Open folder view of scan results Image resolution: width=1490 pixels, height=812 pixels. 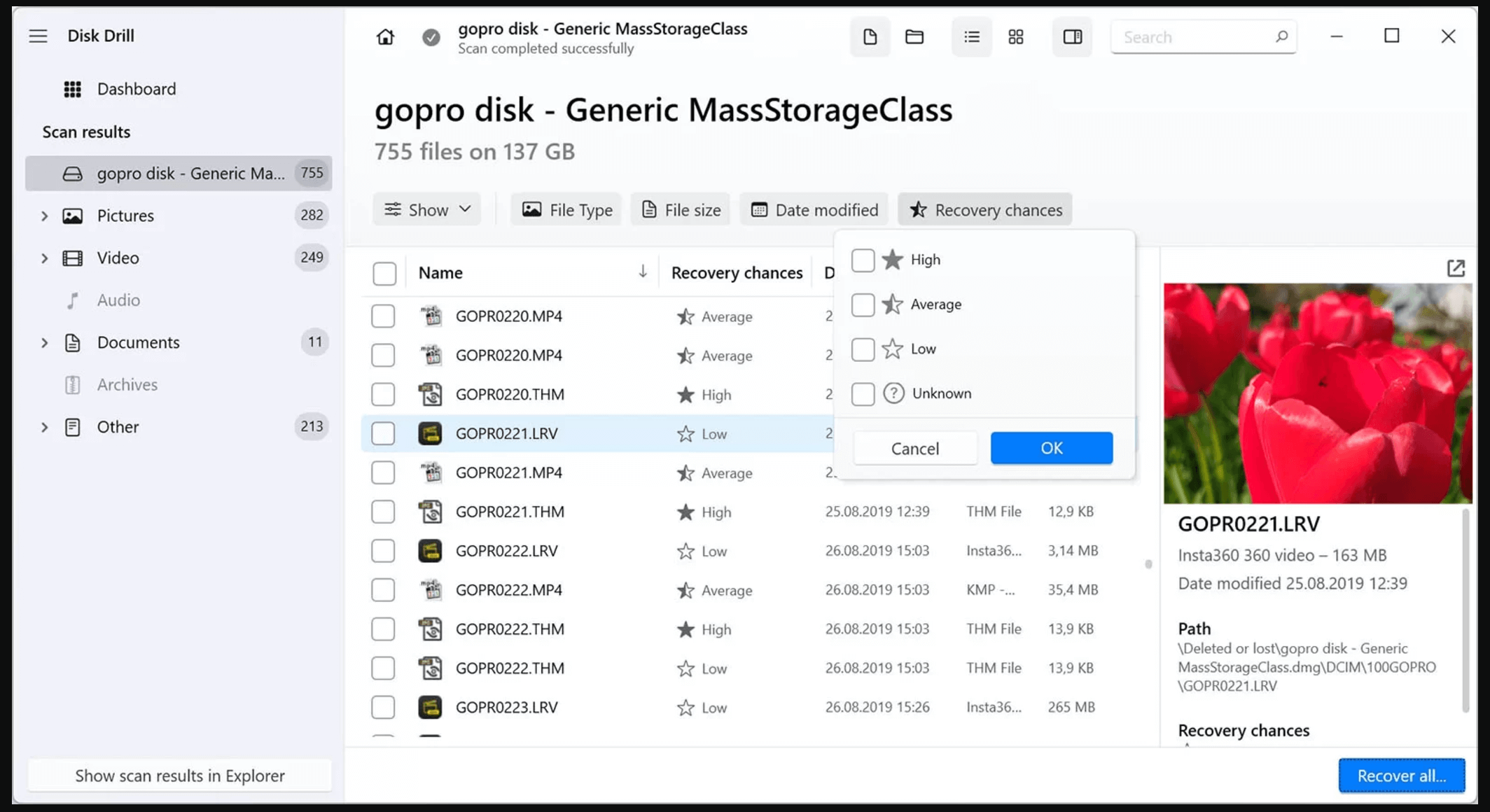click(914, 36)
